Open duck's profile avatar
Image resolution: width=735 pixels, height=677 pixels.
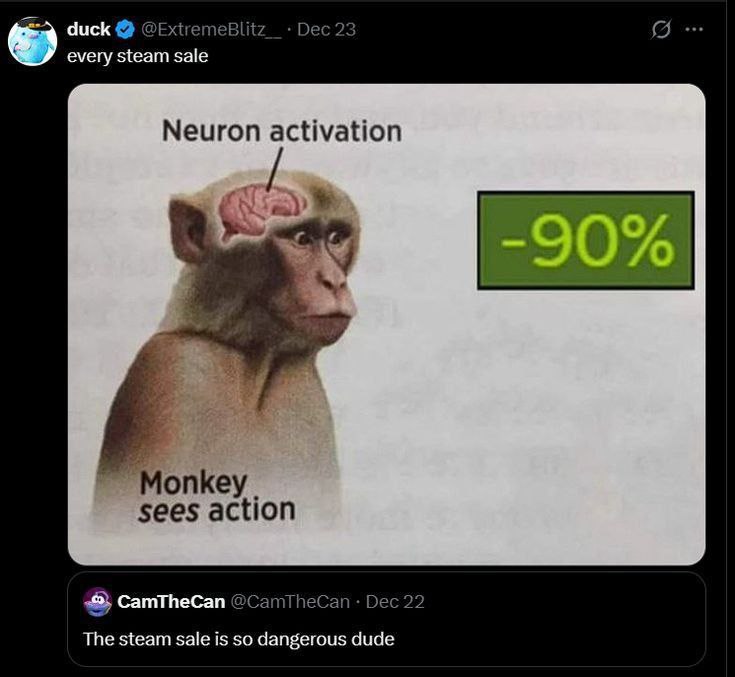click(32, 41)
